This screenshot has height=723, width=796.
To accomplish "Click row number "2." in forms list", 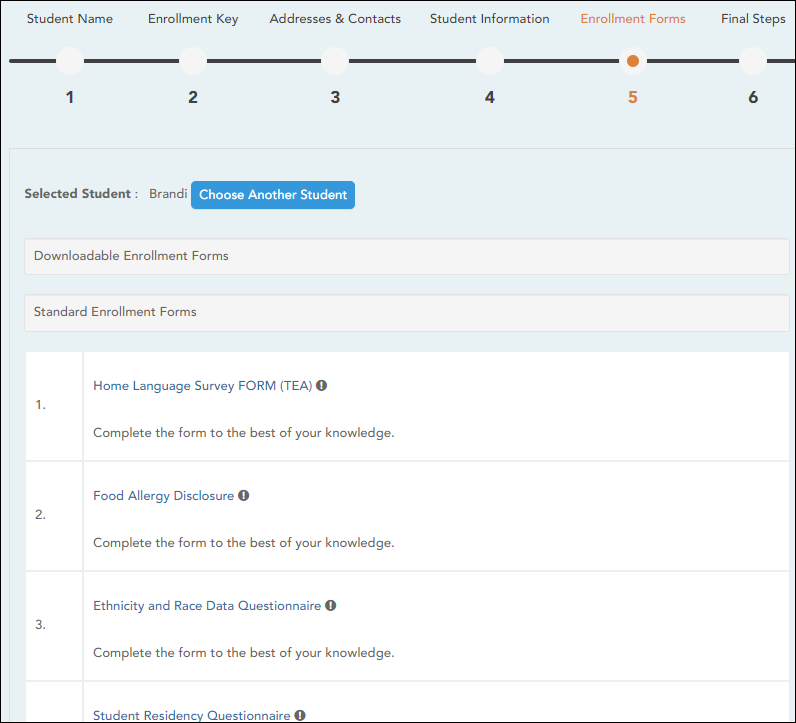I will point(41,515).
